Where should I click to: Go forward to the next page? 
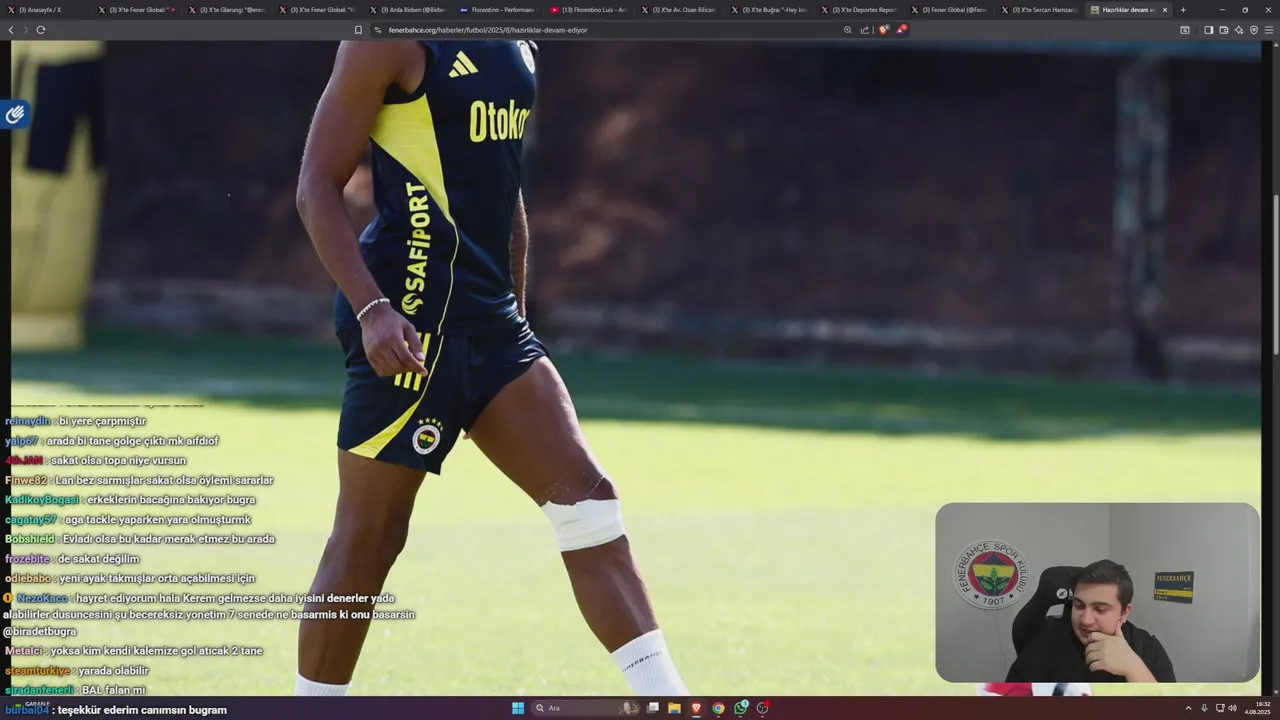tap(26, 30)
